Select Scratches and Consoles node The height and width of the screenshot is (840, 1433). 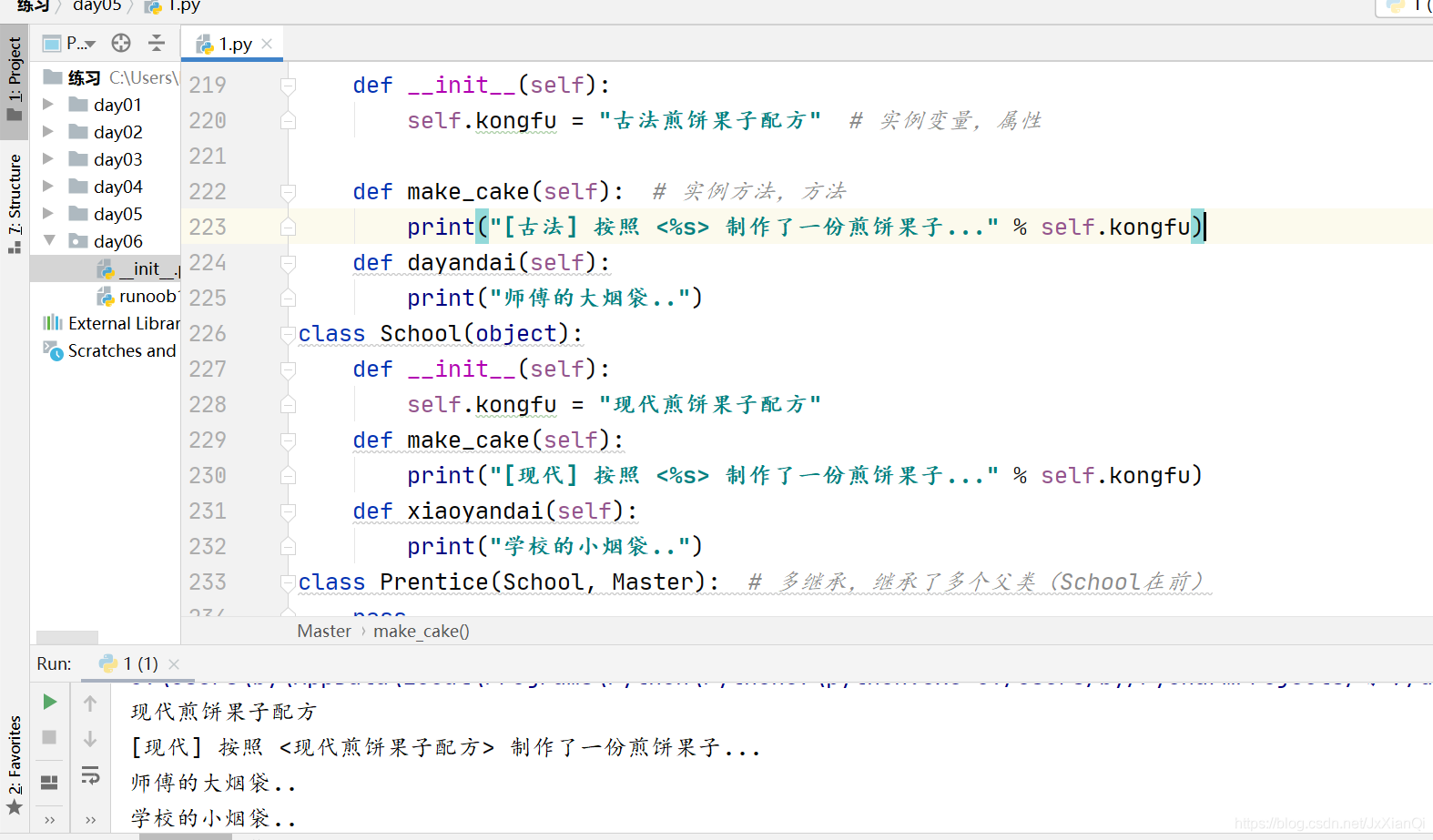point(111,350)
